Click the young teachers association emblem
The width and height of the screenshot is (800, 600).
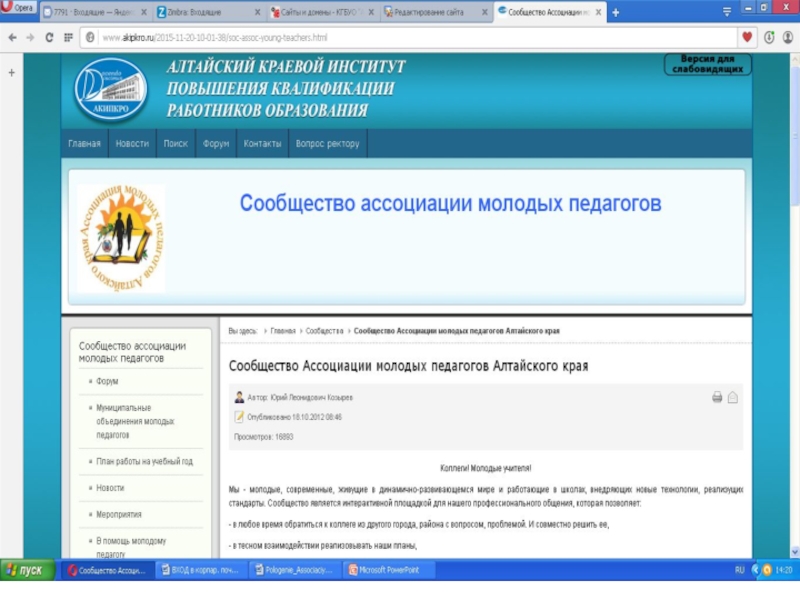coord(121,238)
